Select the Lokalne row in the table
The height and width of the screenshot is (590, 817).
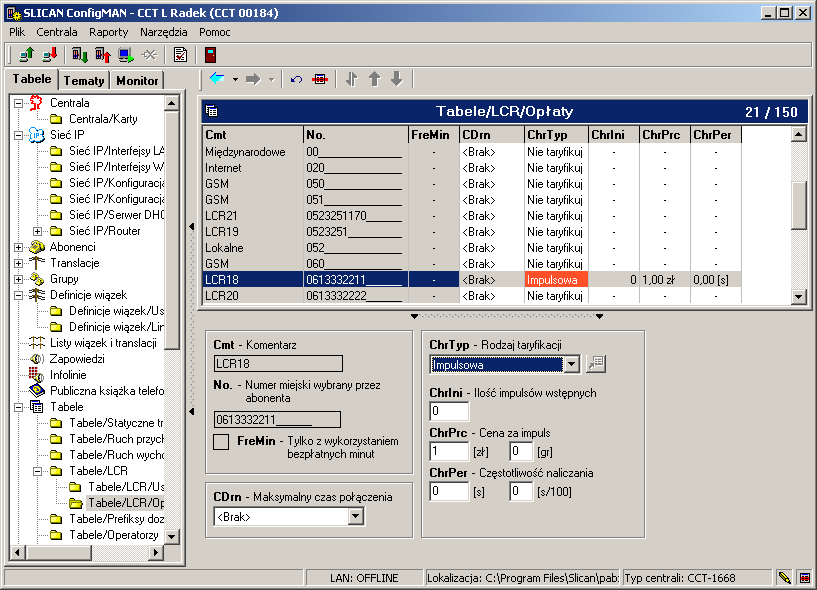click(x=471, y=248)
